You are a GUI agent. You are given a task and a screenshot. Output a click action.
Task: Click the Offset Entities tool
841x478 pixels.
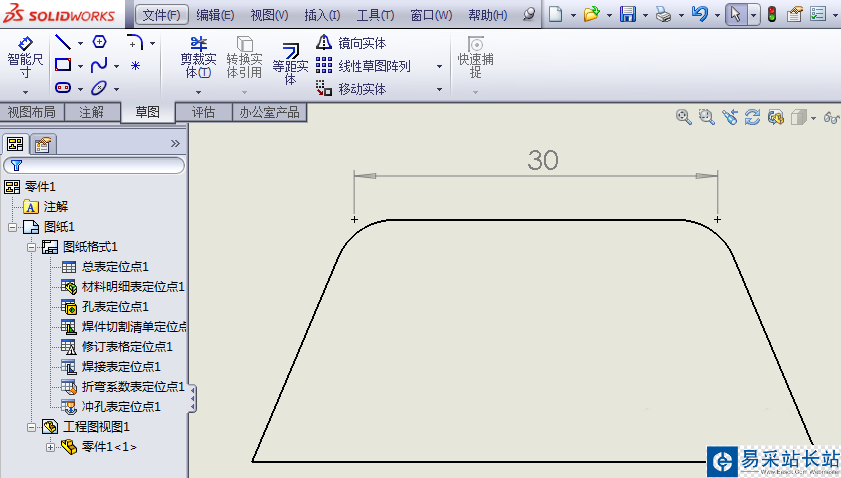coord(290,64)
